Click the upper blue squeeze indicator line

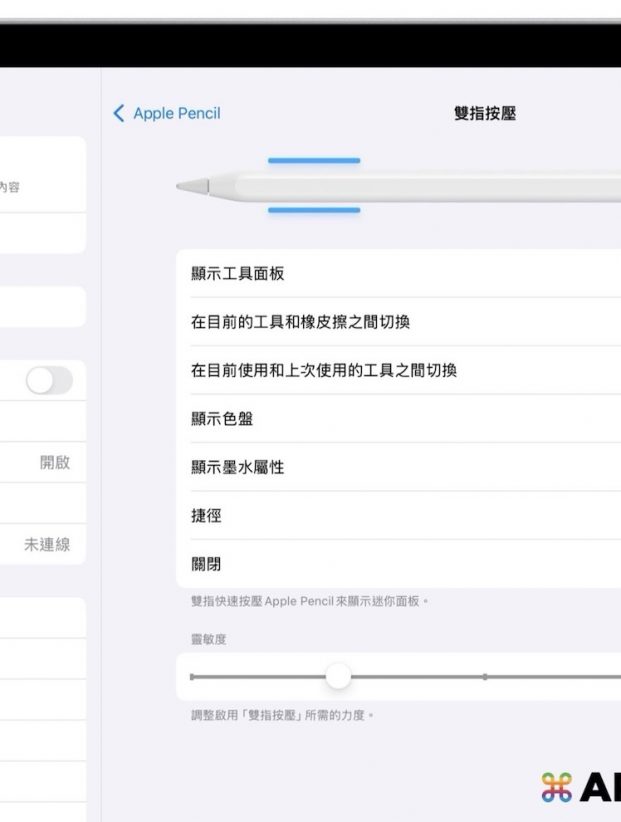point(313,161)
